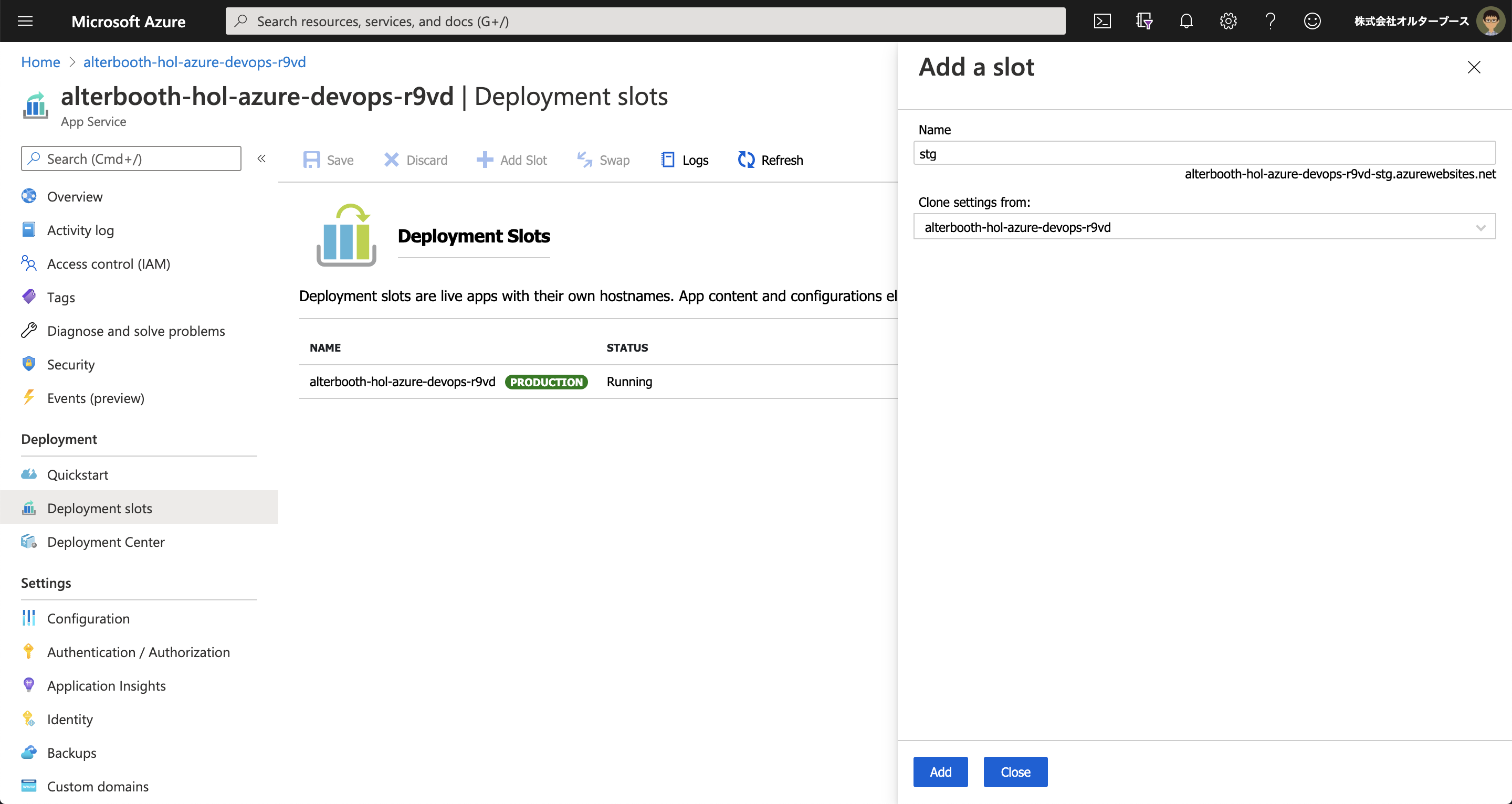Click the Deployment slots icon in sidebar
This screenshot has width=1512, height=804.
coord(28,507)
